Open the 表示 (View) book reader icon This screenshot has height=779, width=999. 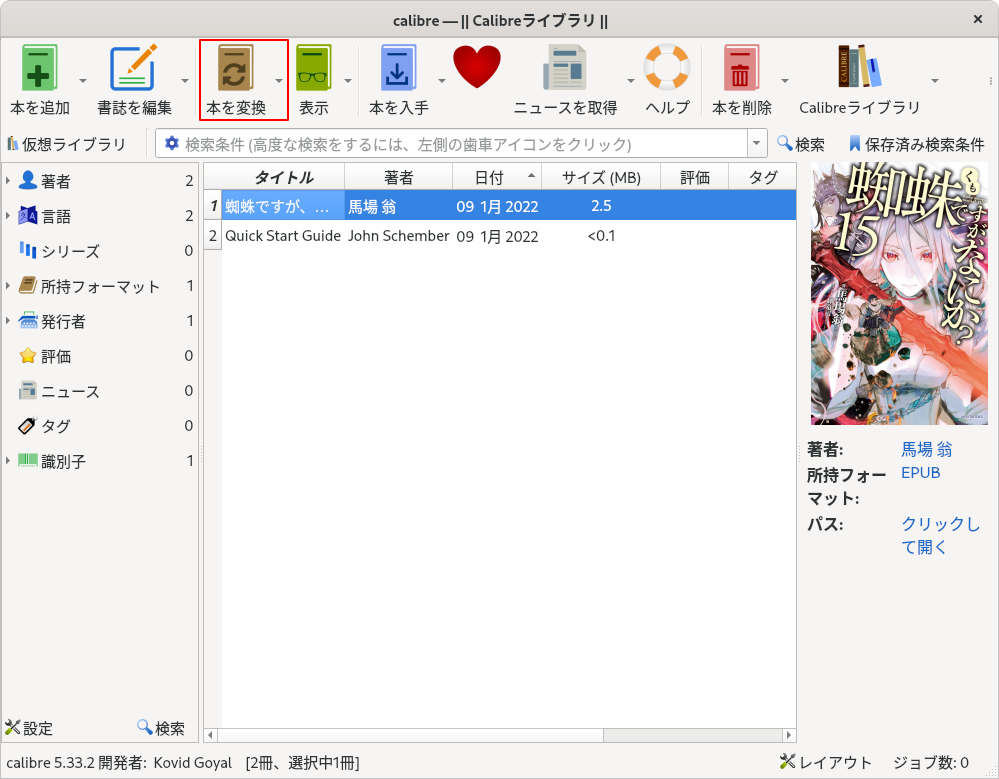(313, 68)
